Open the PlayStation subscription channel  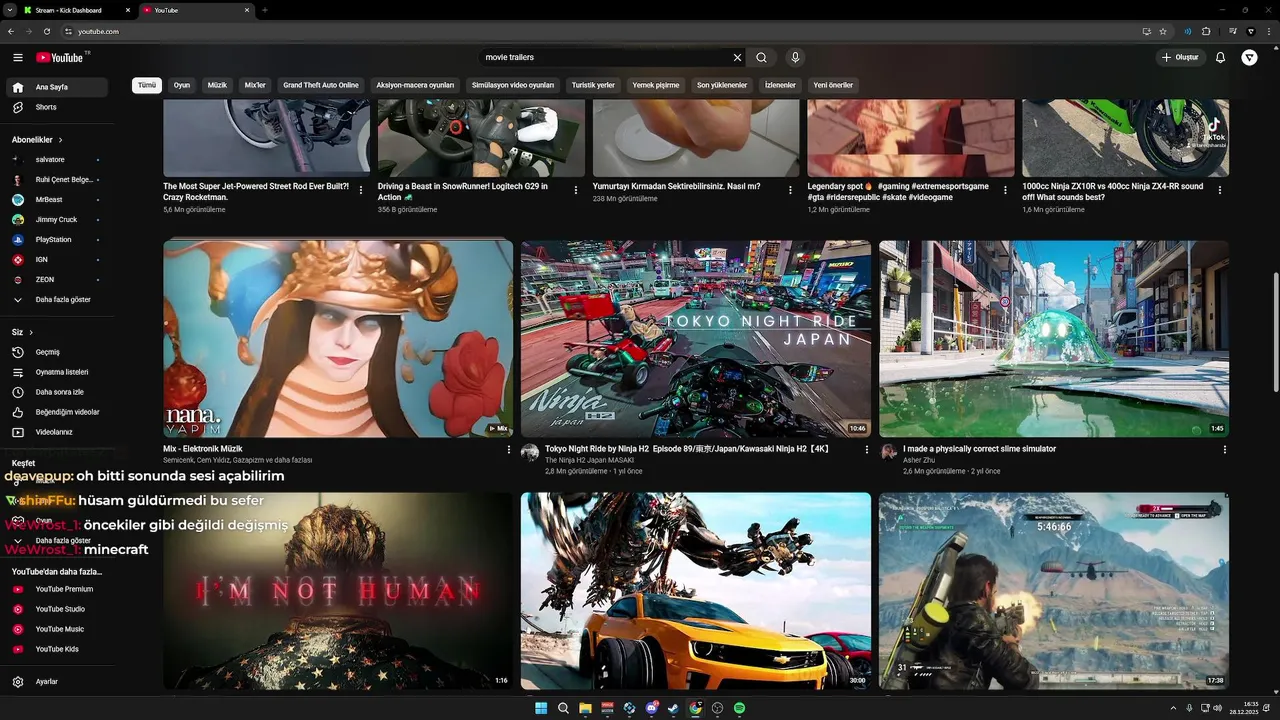tap(55, 240)
